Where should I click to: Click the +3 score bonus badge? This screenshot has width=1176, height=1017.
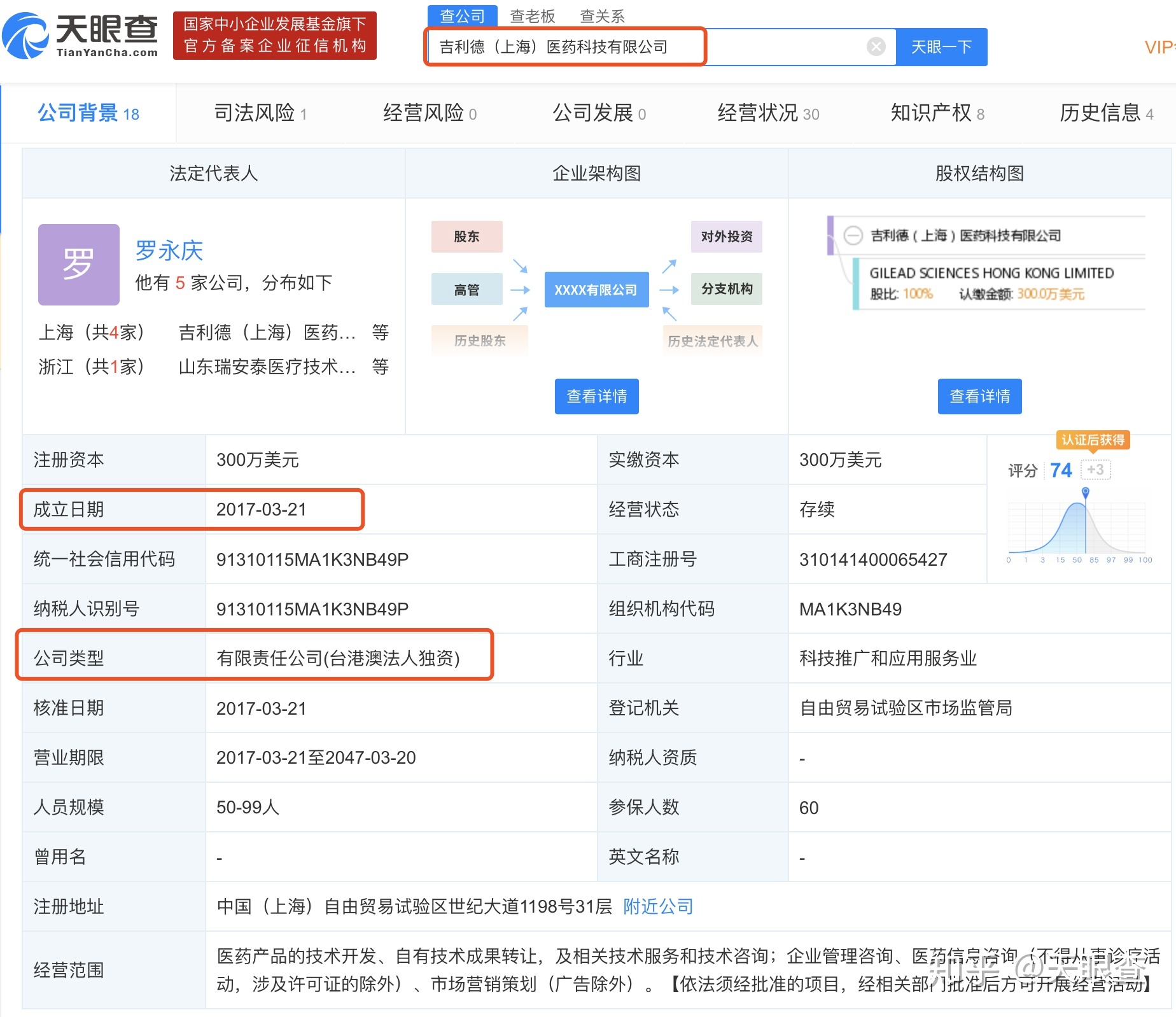click(x=1096, y=470)
